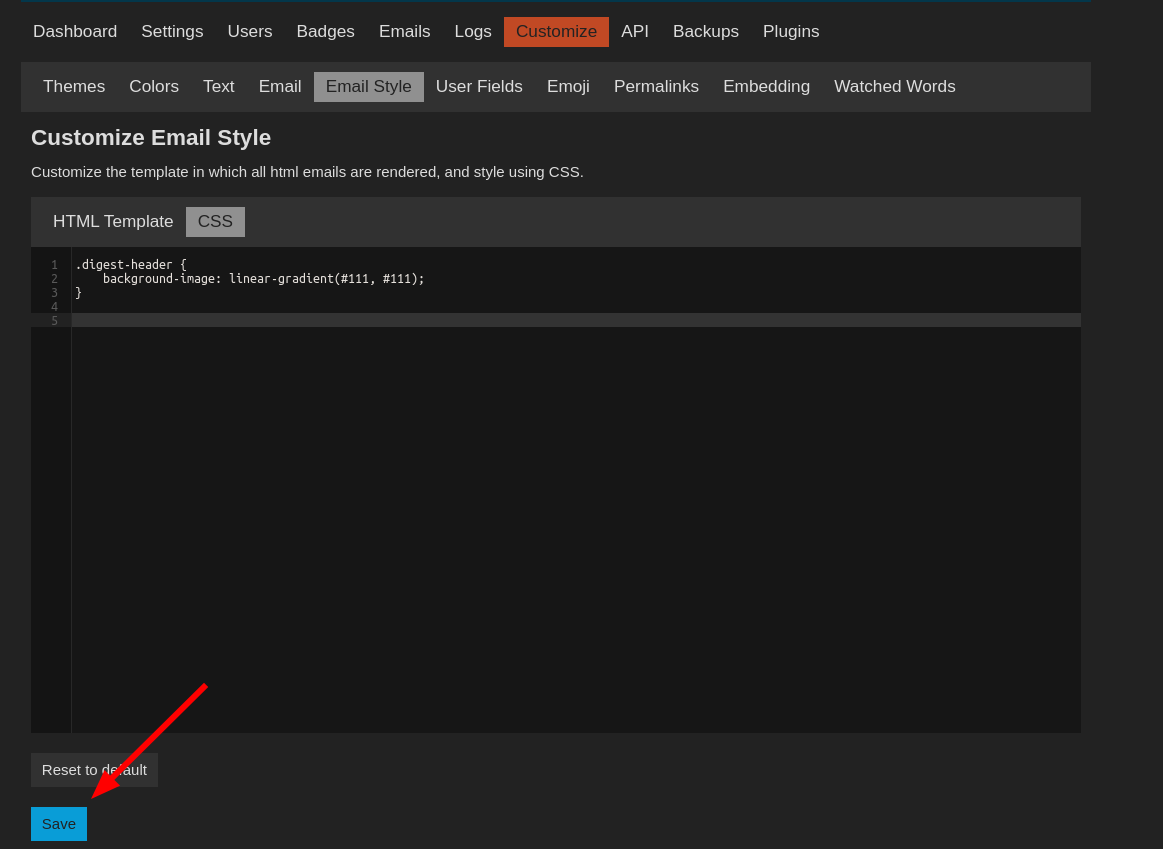1163x849 pixels.
Task: Click the Reset to default button
Action: click(x=94, y=770)
